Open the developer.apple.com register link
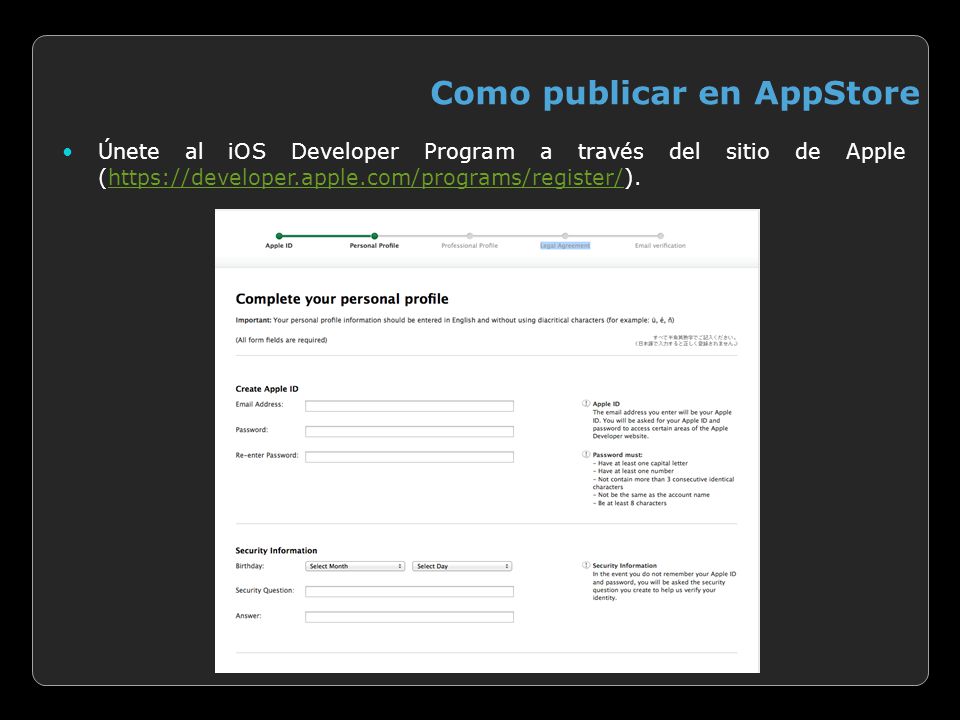The width and height of the screenshot is (960, 720). pyautogui.click(x=366, y=178)
